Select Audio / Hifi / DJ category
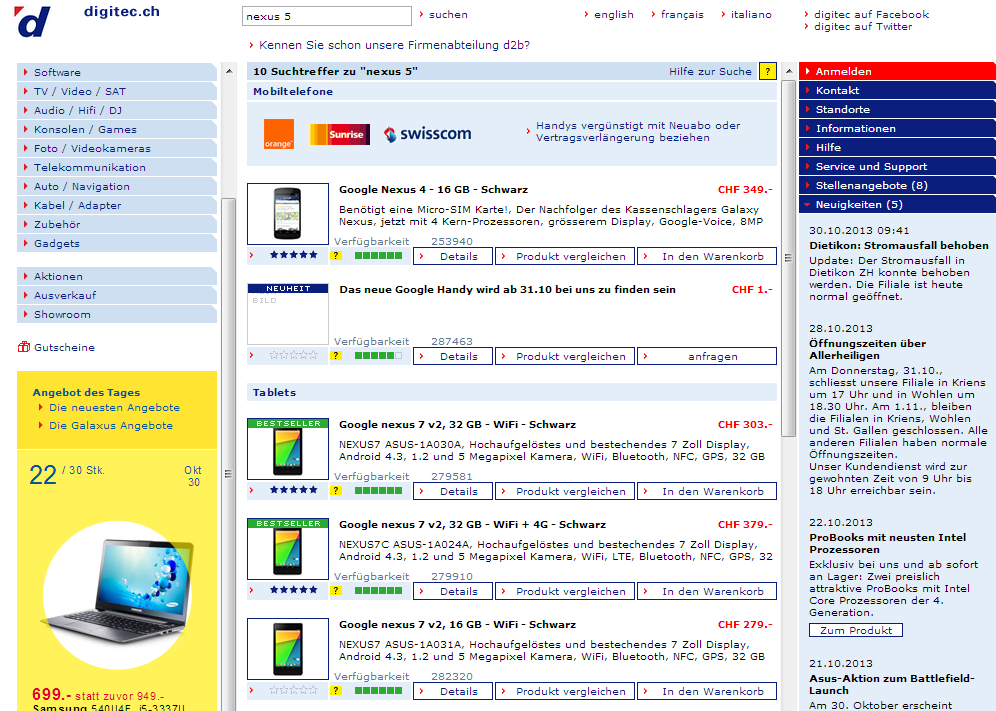This screenshot has width=996, height=711. [x=117, y=111]
